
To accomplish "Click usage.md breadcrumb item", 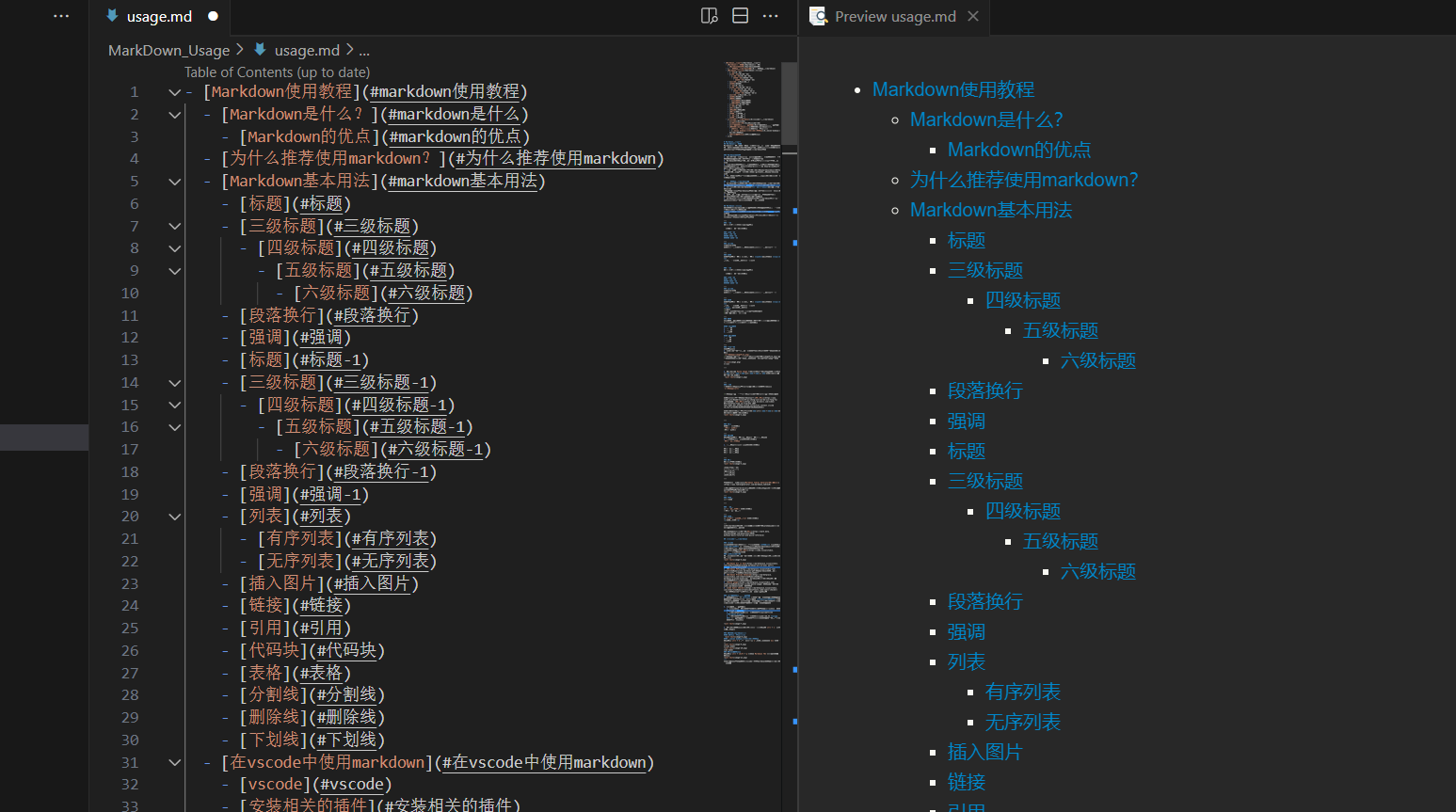I will (x=306, y=50).
